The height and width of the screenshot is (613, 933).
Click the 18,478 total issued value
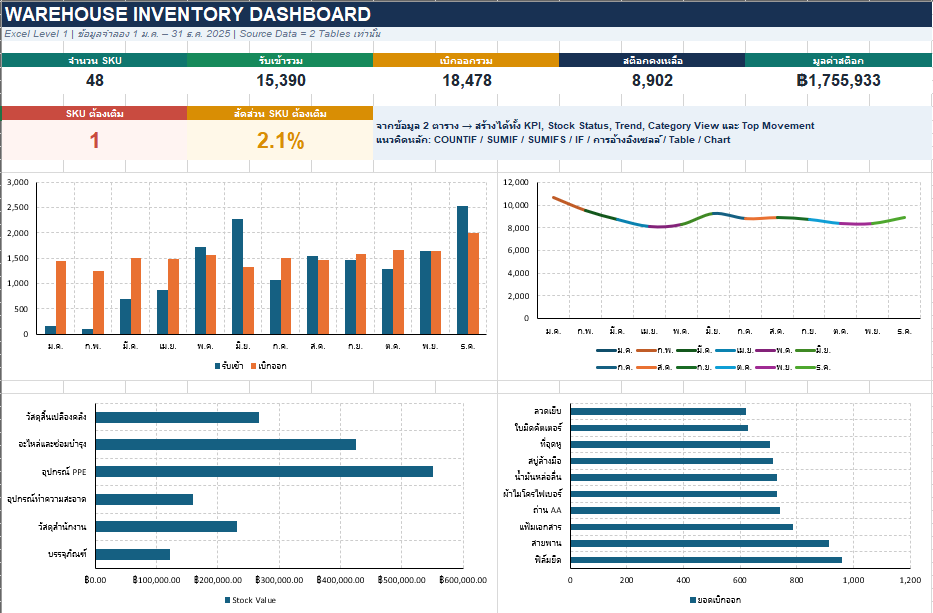point(466,80)
